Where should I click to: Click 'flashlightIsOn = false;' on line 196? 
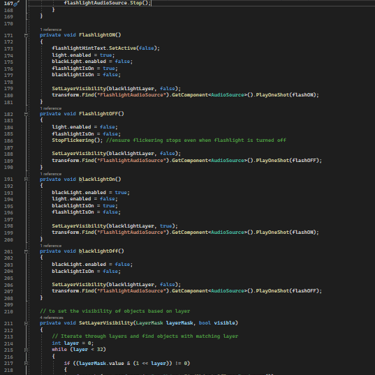point(86,212)
